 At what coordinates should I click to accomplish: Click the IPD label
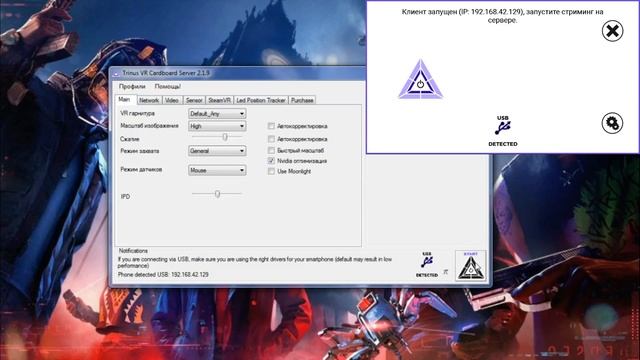[125, 197]
